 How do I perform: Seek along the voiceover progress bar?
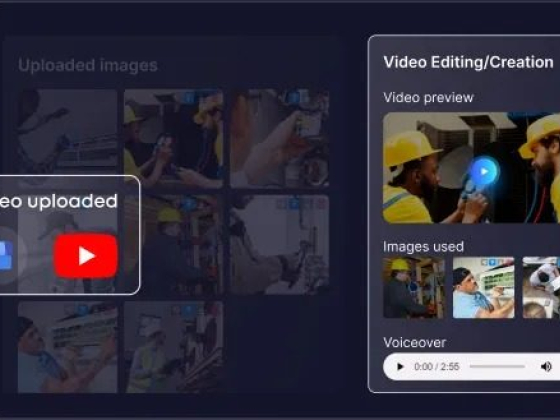coord(497,366)
